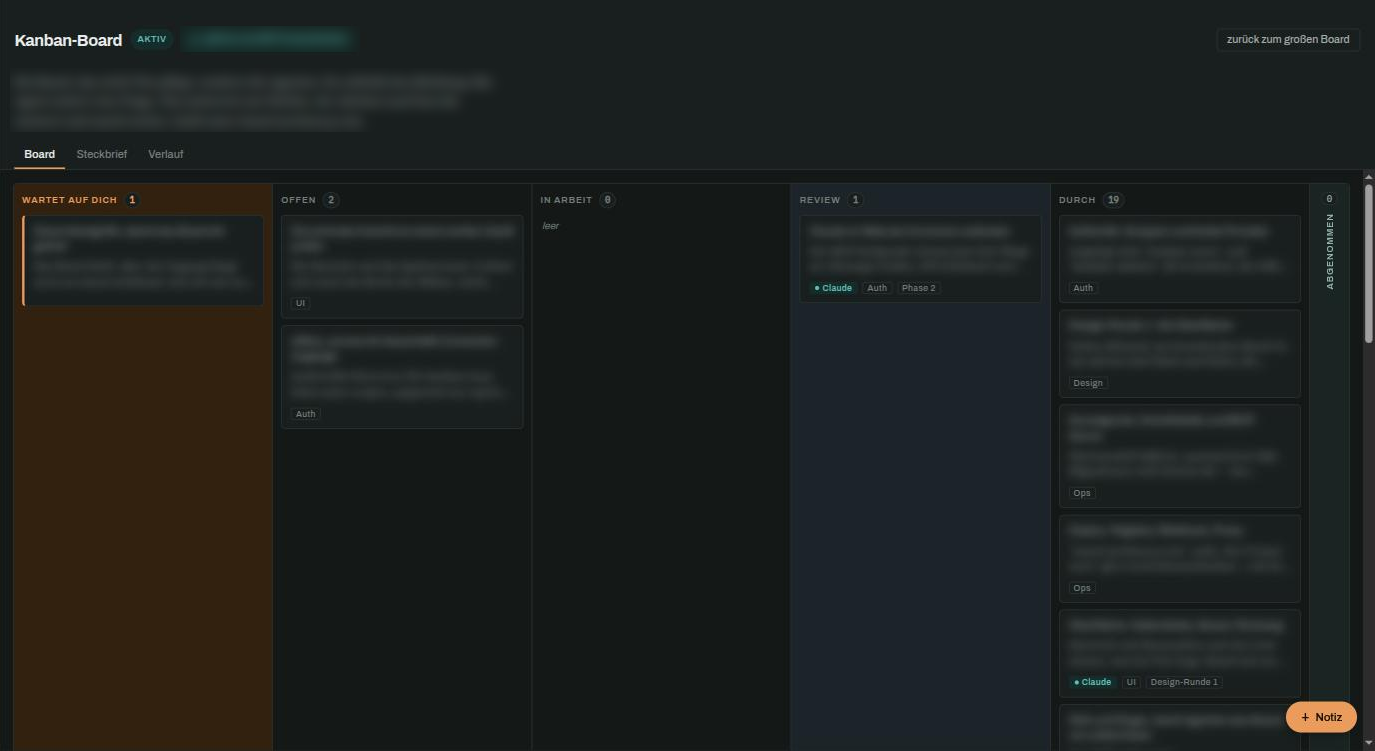Click the scrollbar up arrow
This screenshot has width=1375, height=751.
(1368, 178)
